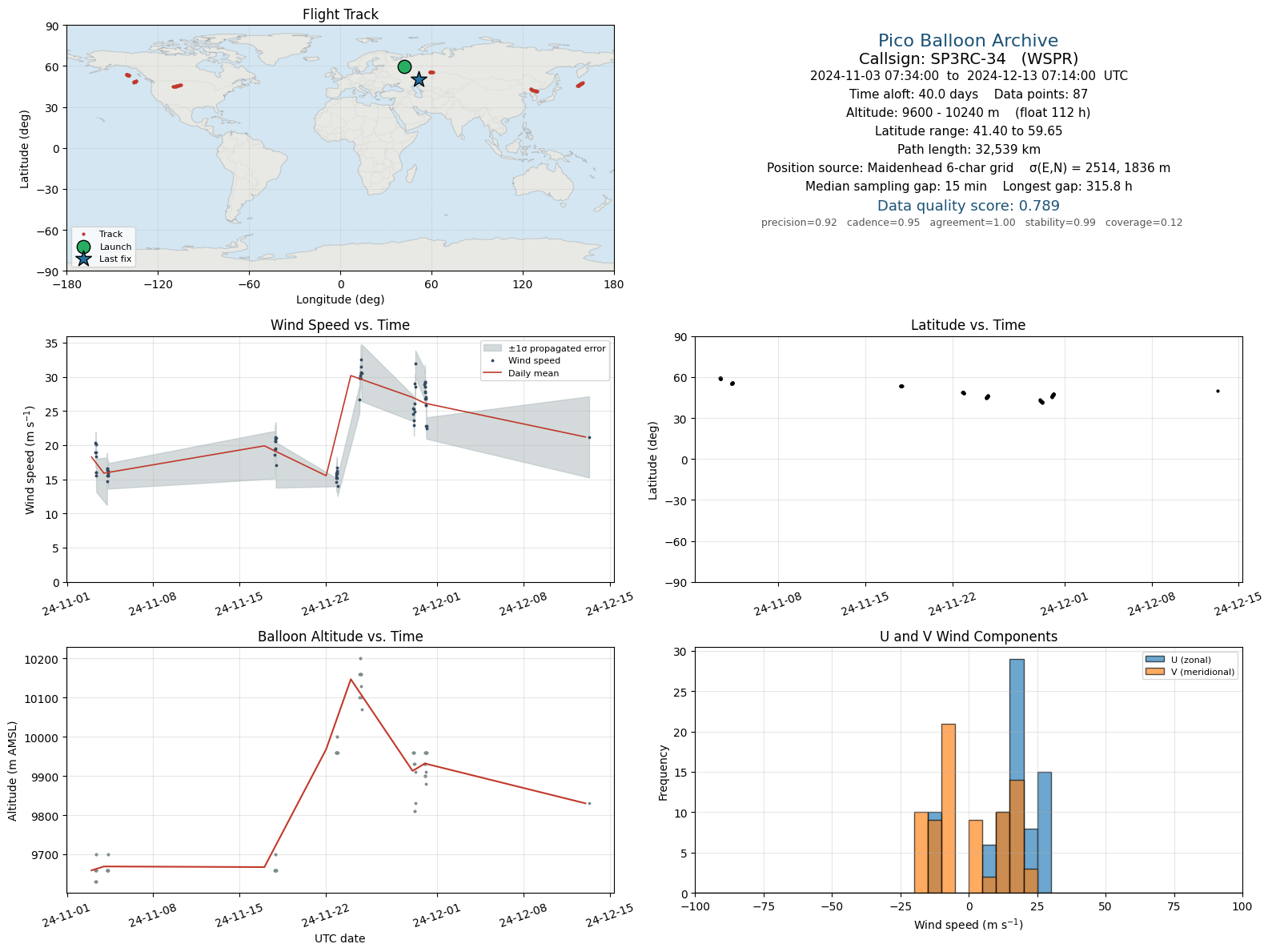Screen dimensions: 1272x952
Task: Click the 'Pico Balloon Archive' heading
Action: [968, 41]
